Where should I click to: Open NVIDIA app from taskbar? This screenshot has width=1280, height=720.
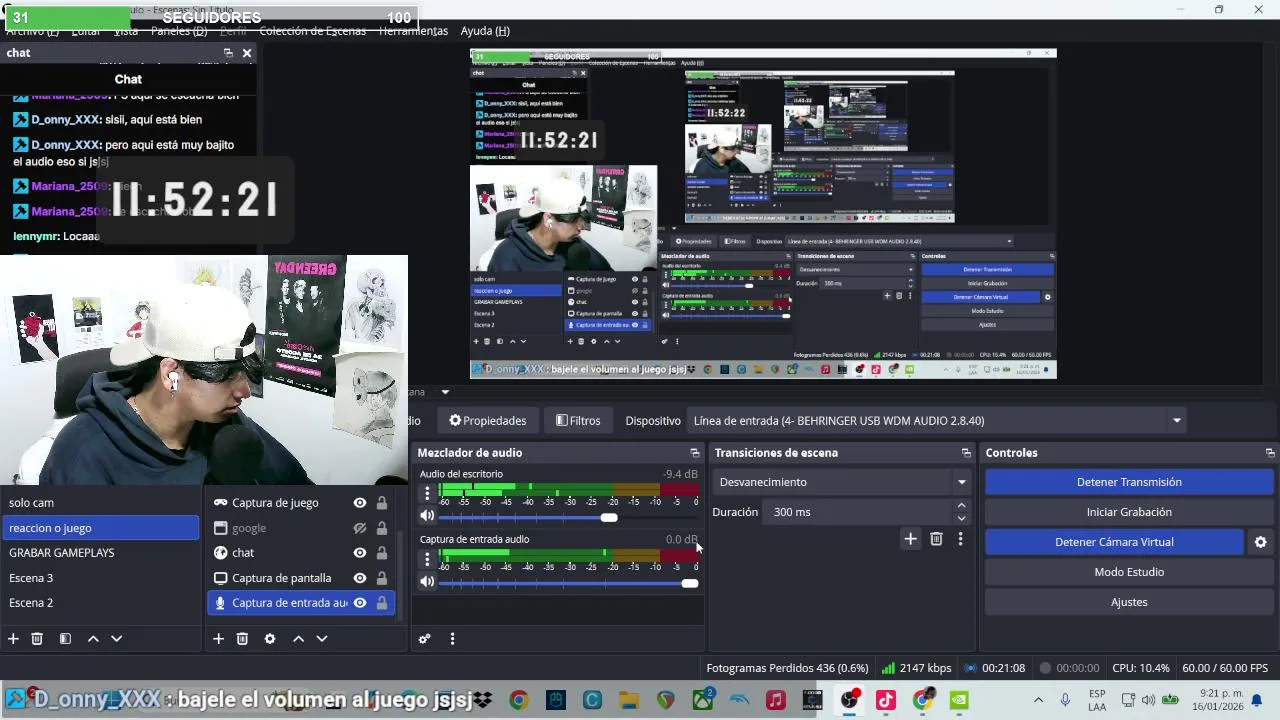[960, 700]
